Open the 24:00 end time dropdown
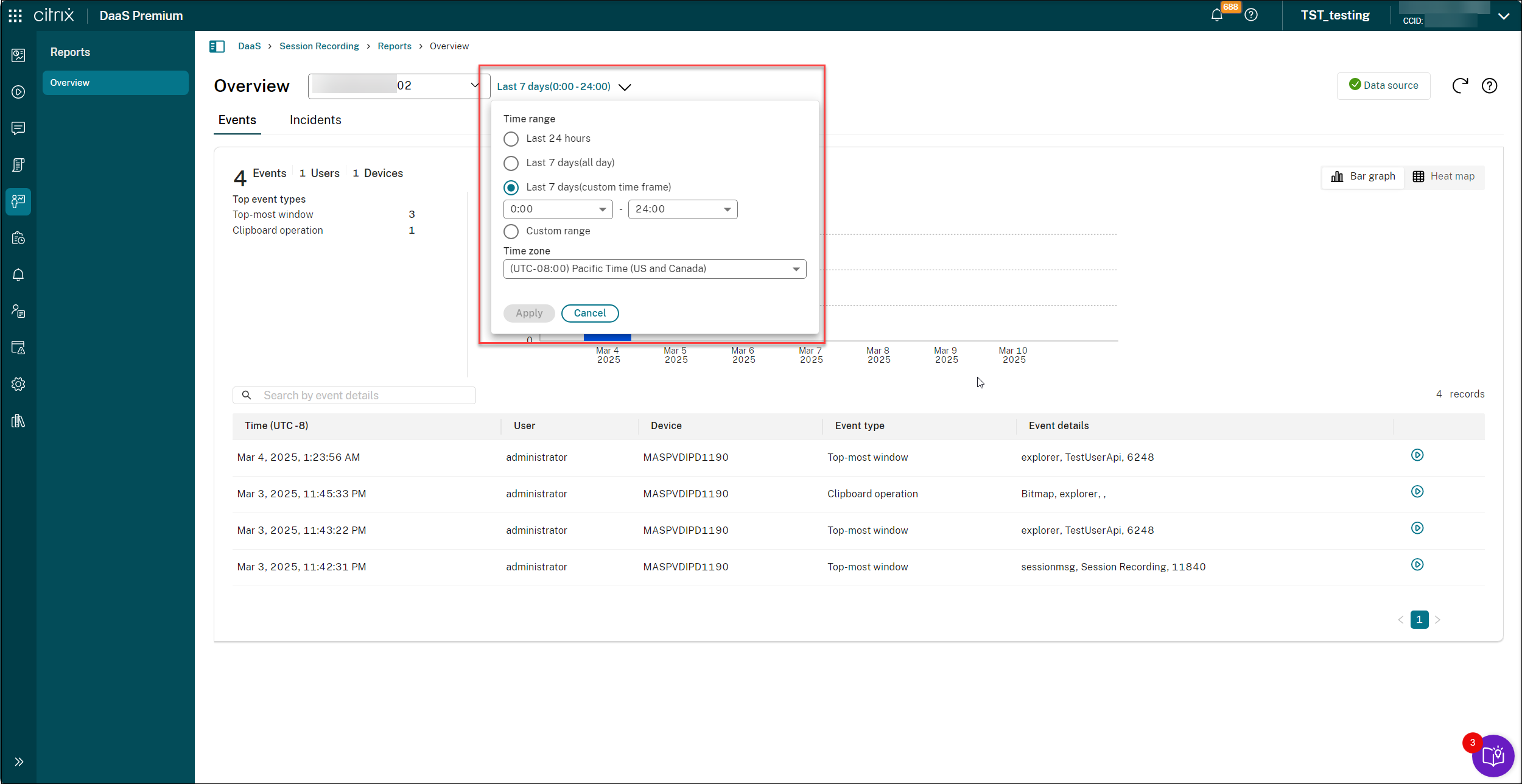1522x784 pixels. pyautogui.click(x=682, y=209)
